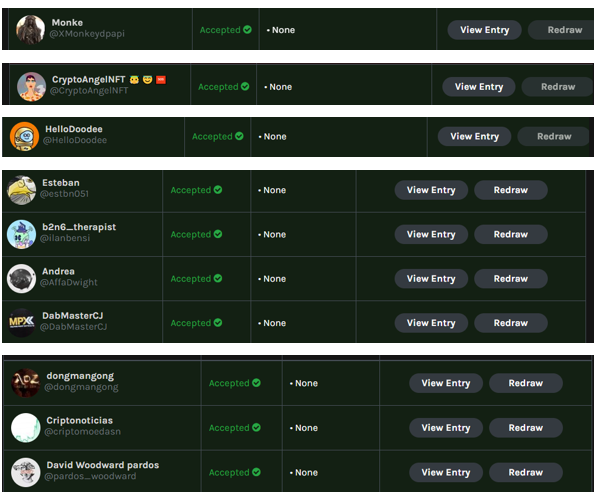The height and width of the screenshot is (493, 602).
Task: View Entry for b2n6_therapist
Action: point(431,234)
